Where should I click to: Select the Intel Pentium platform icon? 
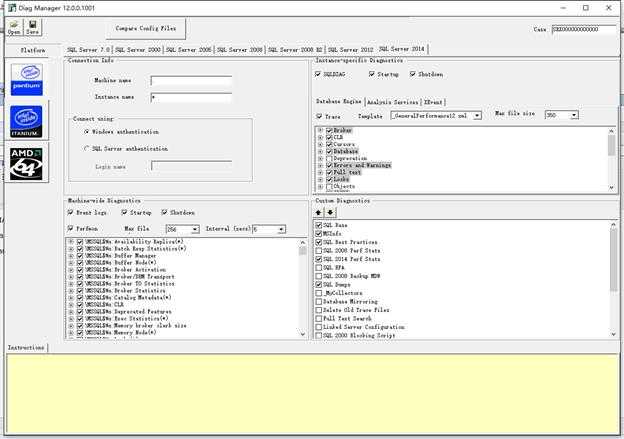27,80
